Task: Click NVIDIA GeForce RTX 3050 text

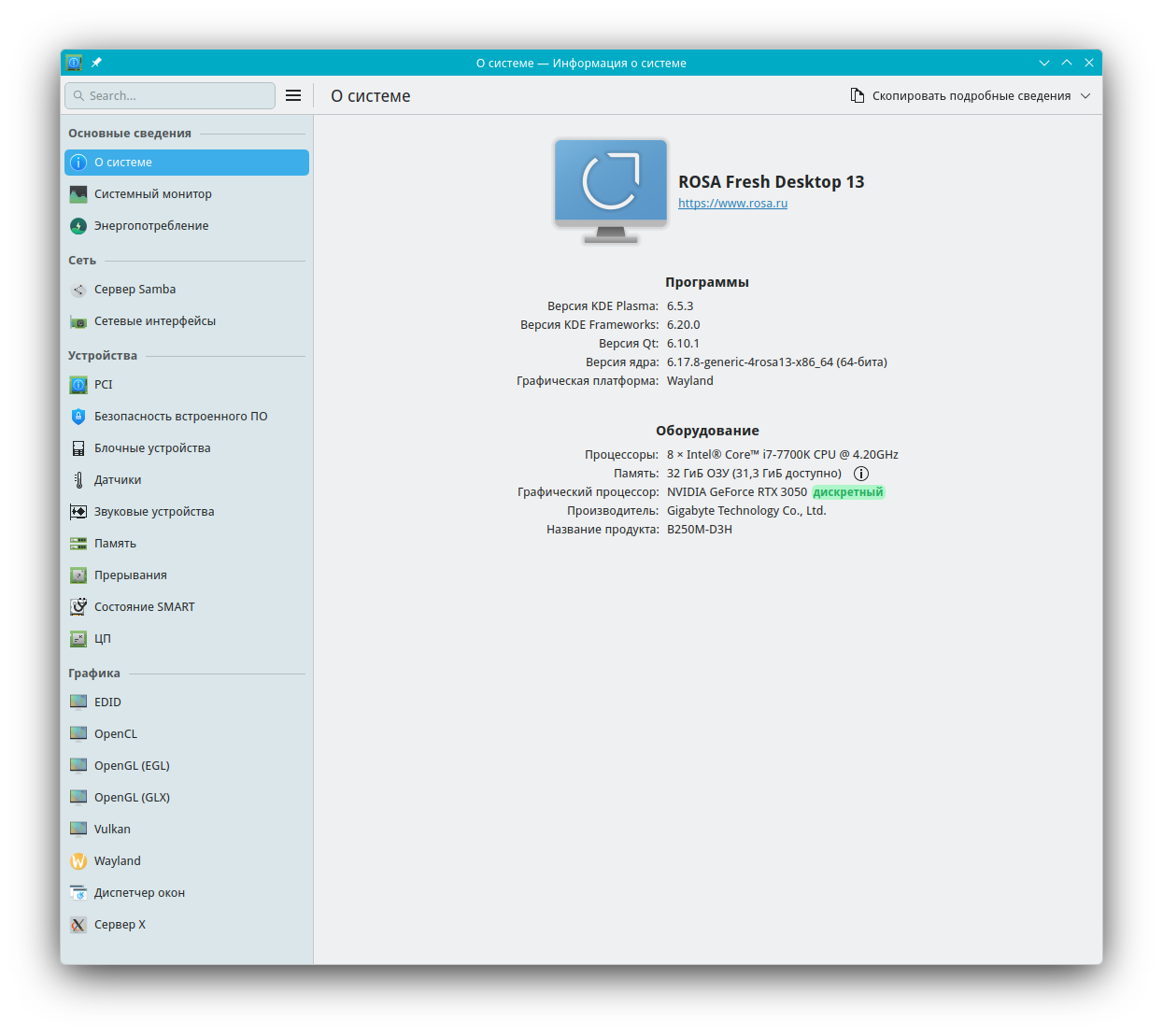Action: coord(737,492)
